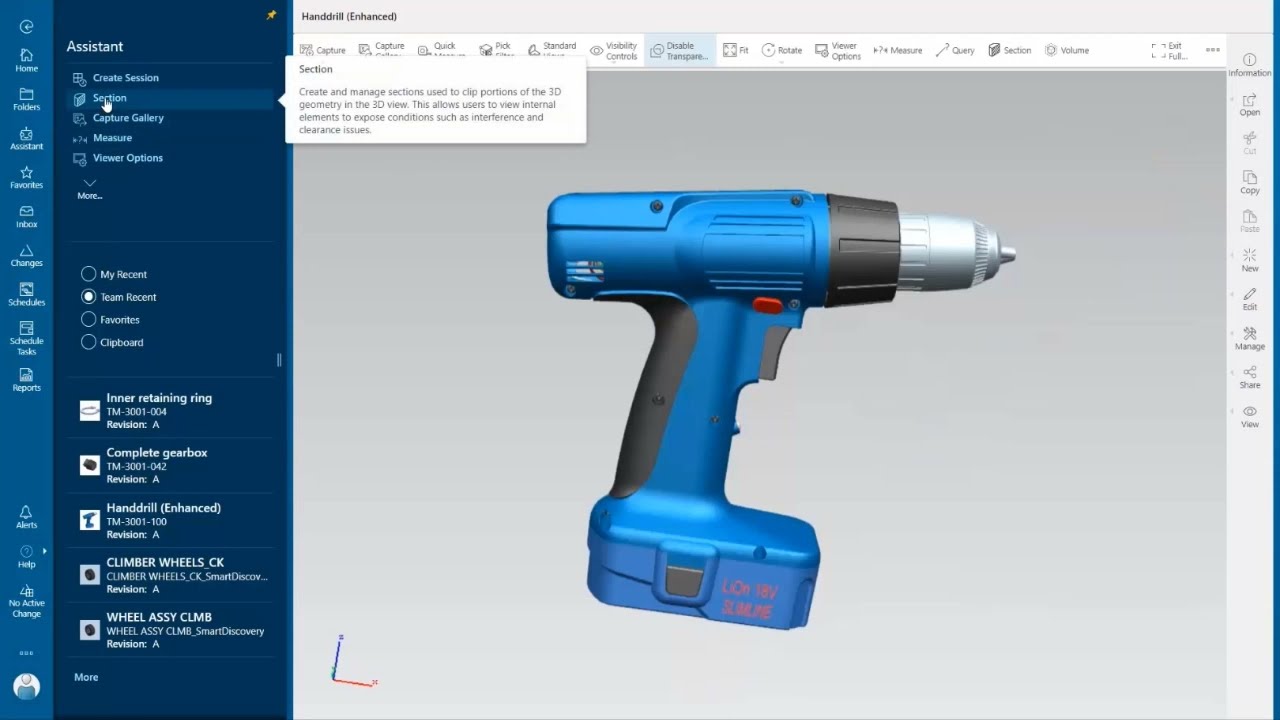This screenshot has height=720, width=1280.
Task: Open Standard Views in the toolbar
Action: tap(552, 50)
